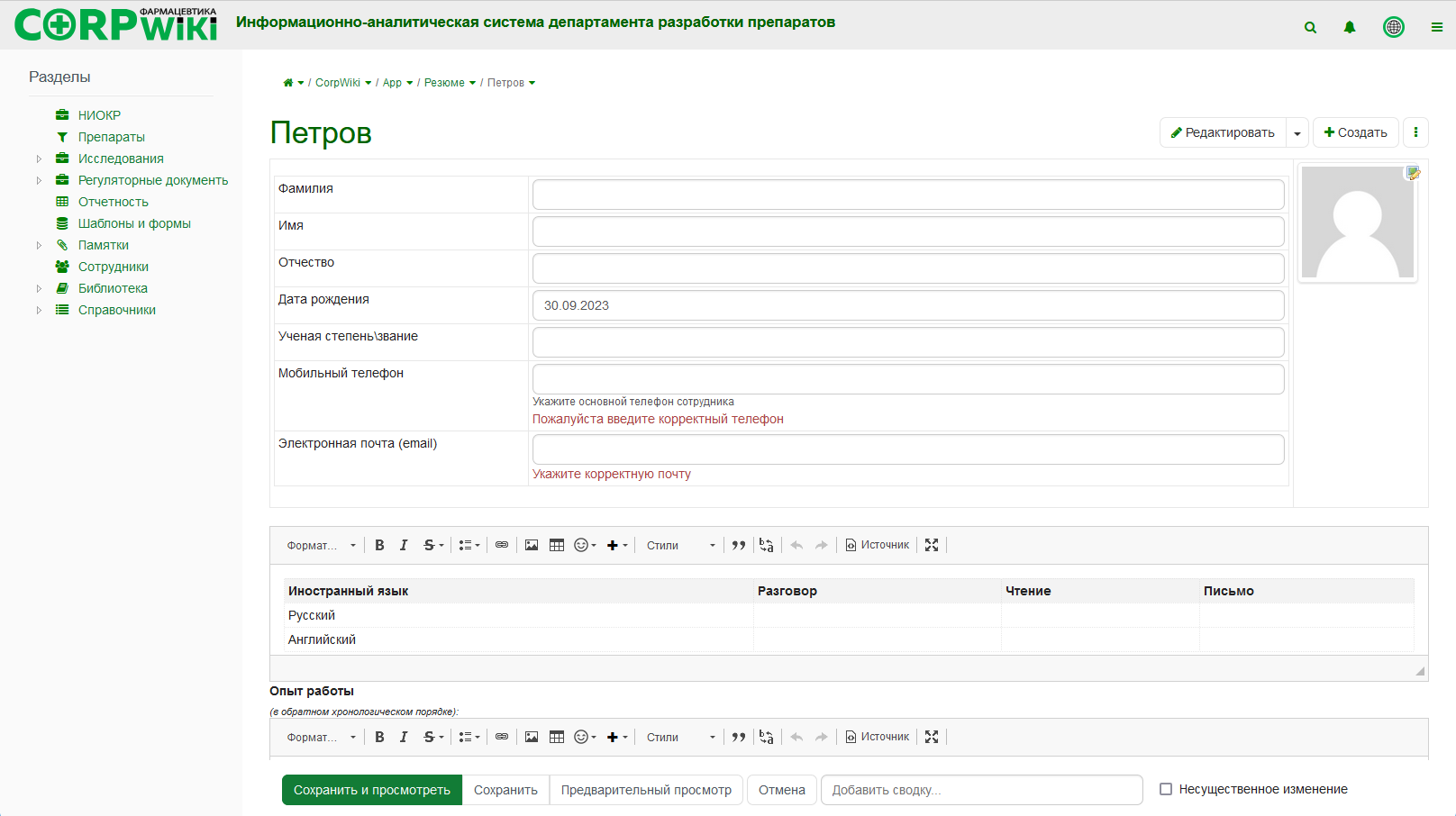Viewport: 1456px width, 816px height.
Task: Toggle italic in the language editor toolbar
Action: pyautogui.click(x=404, y=545)
